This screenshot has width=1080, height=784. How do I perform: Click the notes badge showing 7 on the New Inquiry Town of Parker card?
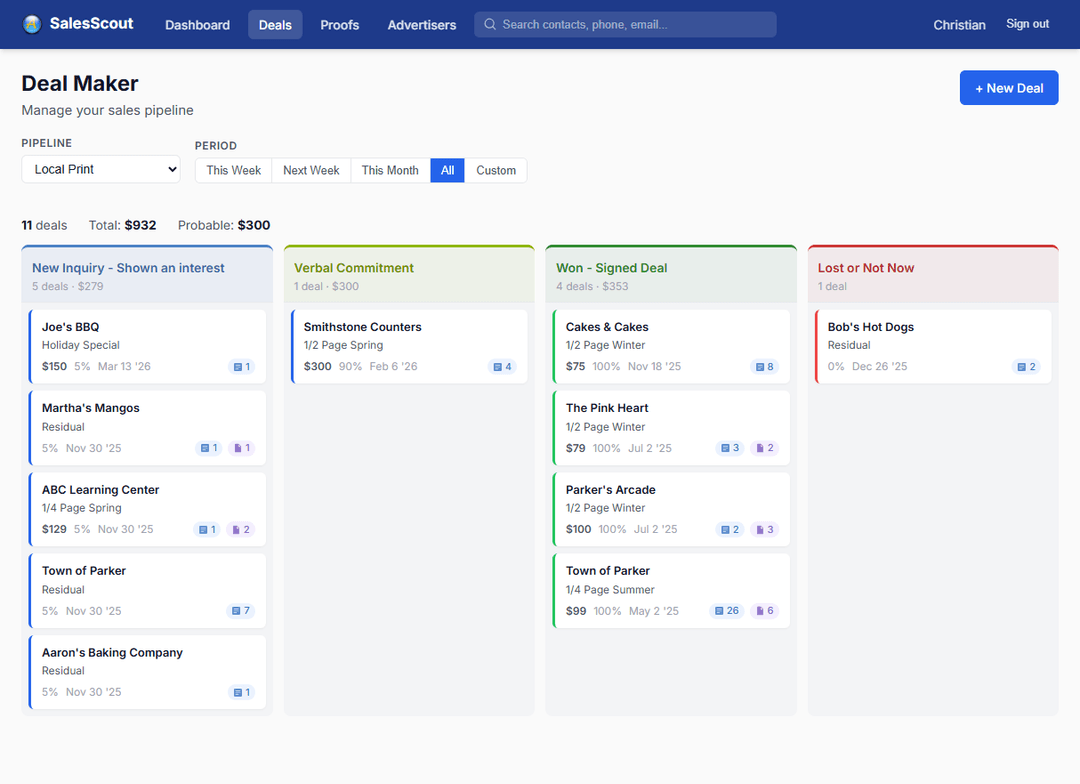click(x=241, y=610)
